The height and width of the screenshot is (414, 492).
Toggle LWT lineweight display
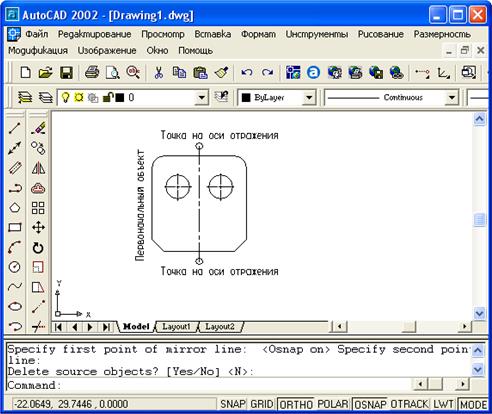[x=443, y=404]
